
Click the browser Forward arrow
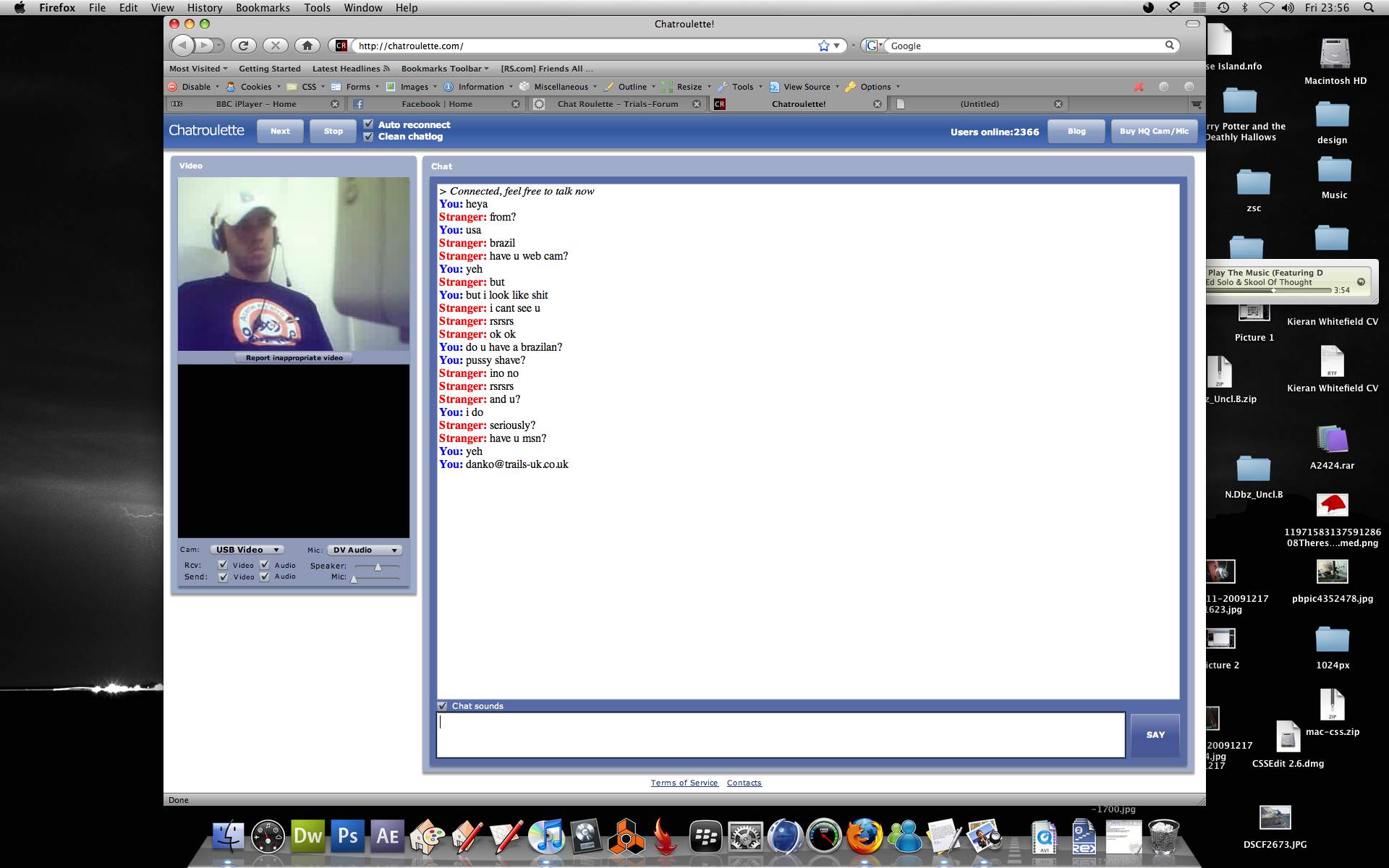click(x=205, y=46)
